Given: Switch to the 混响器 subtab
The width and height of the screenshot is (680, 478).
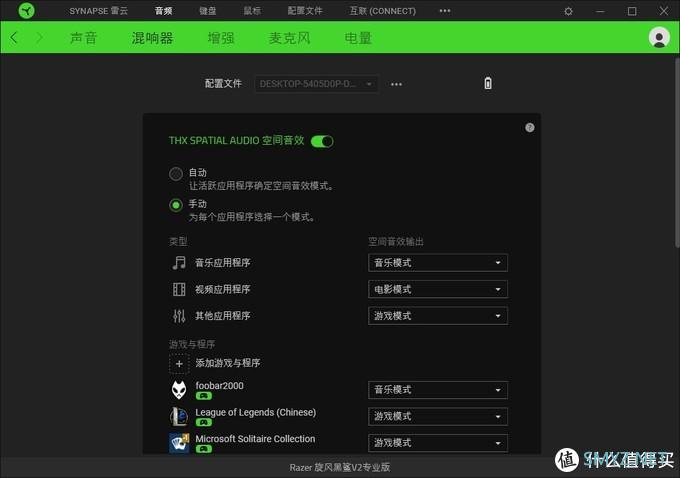Looking at the screenshot, I should coord(152,38).
